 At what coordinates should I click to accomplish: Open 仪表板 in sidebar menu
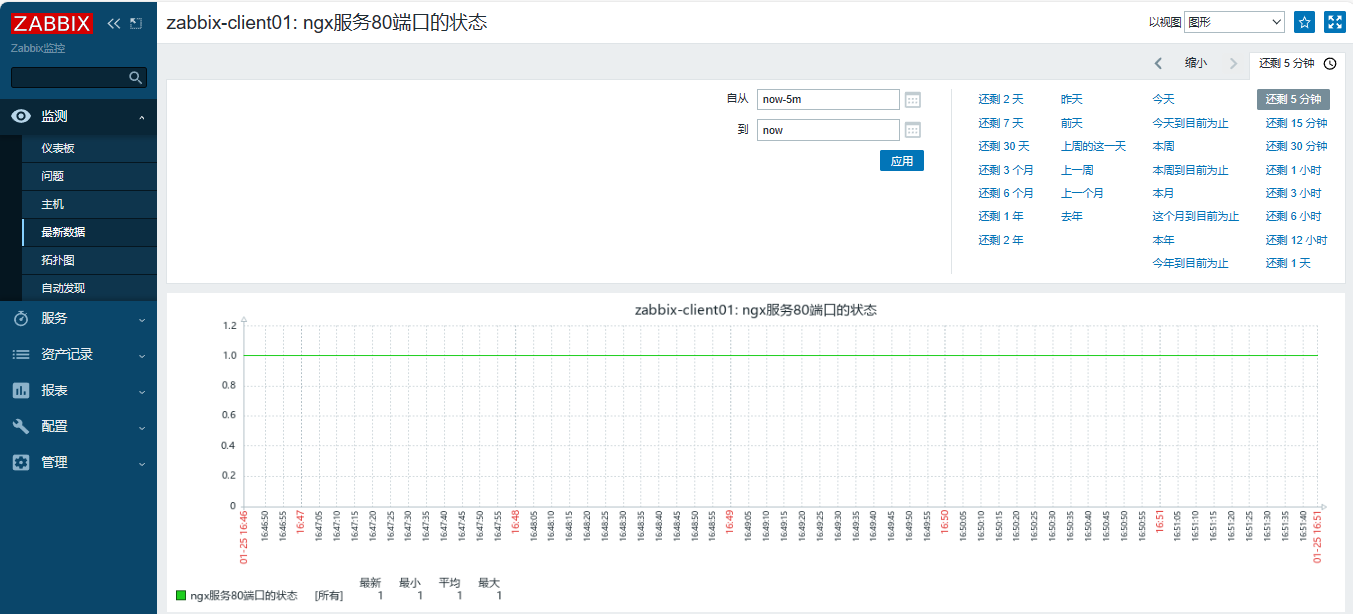coord(58,148)
